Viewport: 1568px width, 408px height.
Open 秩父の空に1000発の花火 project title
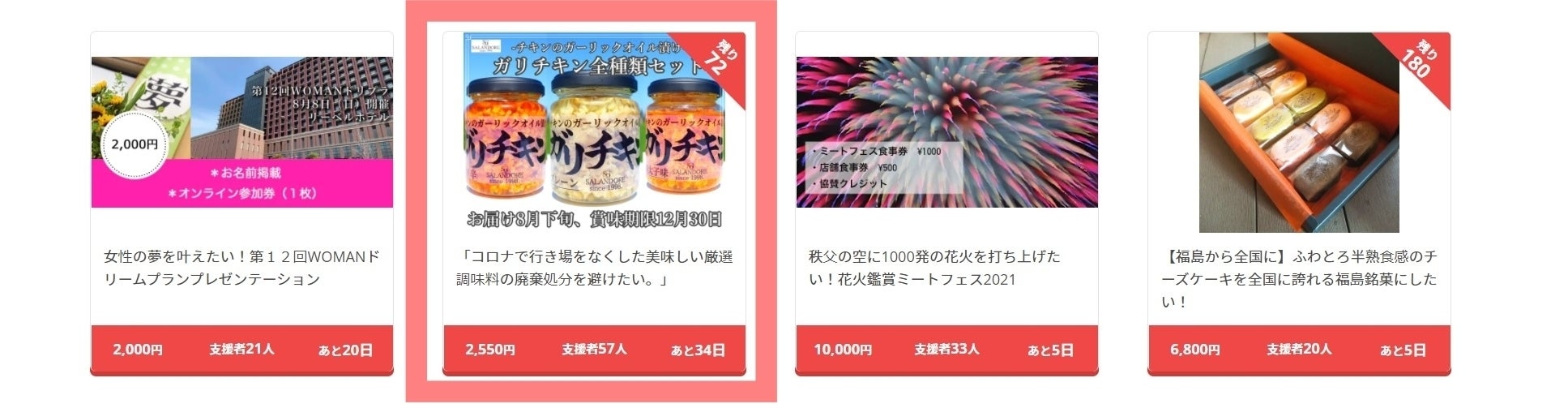[934, 268]
